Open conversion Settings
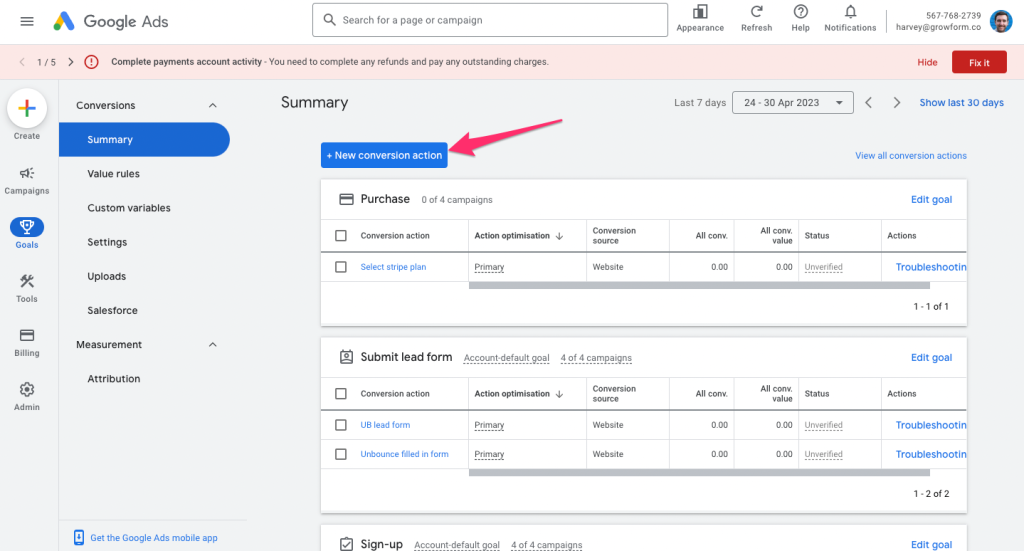Viewport: 1024px width, 551px height. click(x=107, y=242)
